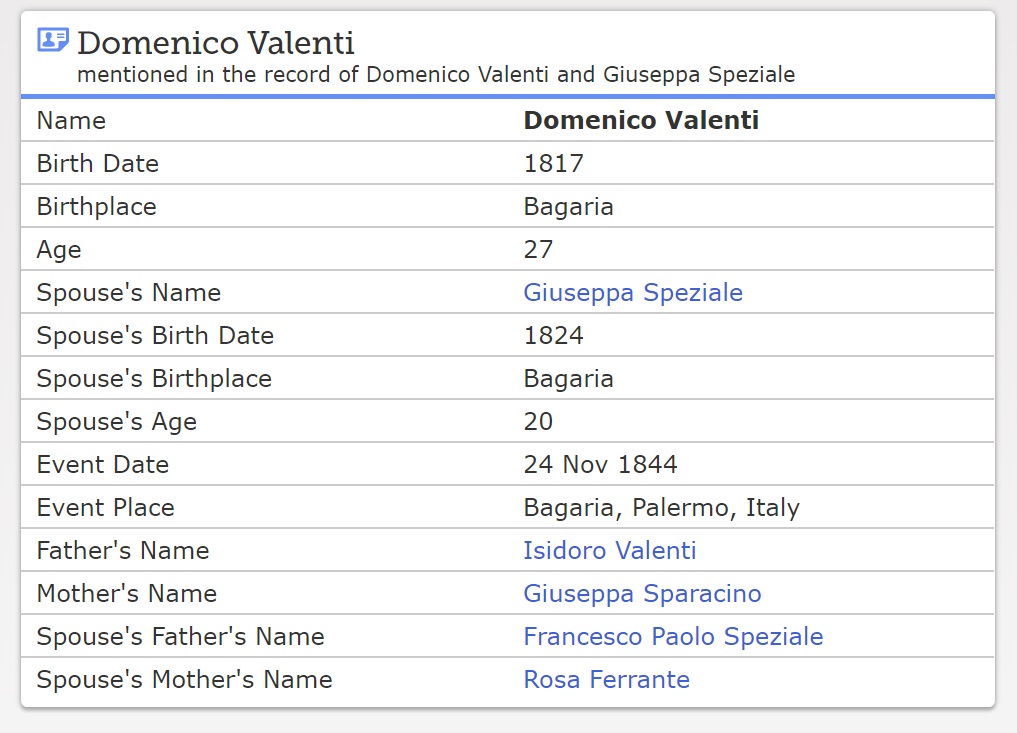Image resolution: width=1017 pixels, height=733 pixels.
Task: Follow the Rosa Ferrante link
Action: (606, 680)
